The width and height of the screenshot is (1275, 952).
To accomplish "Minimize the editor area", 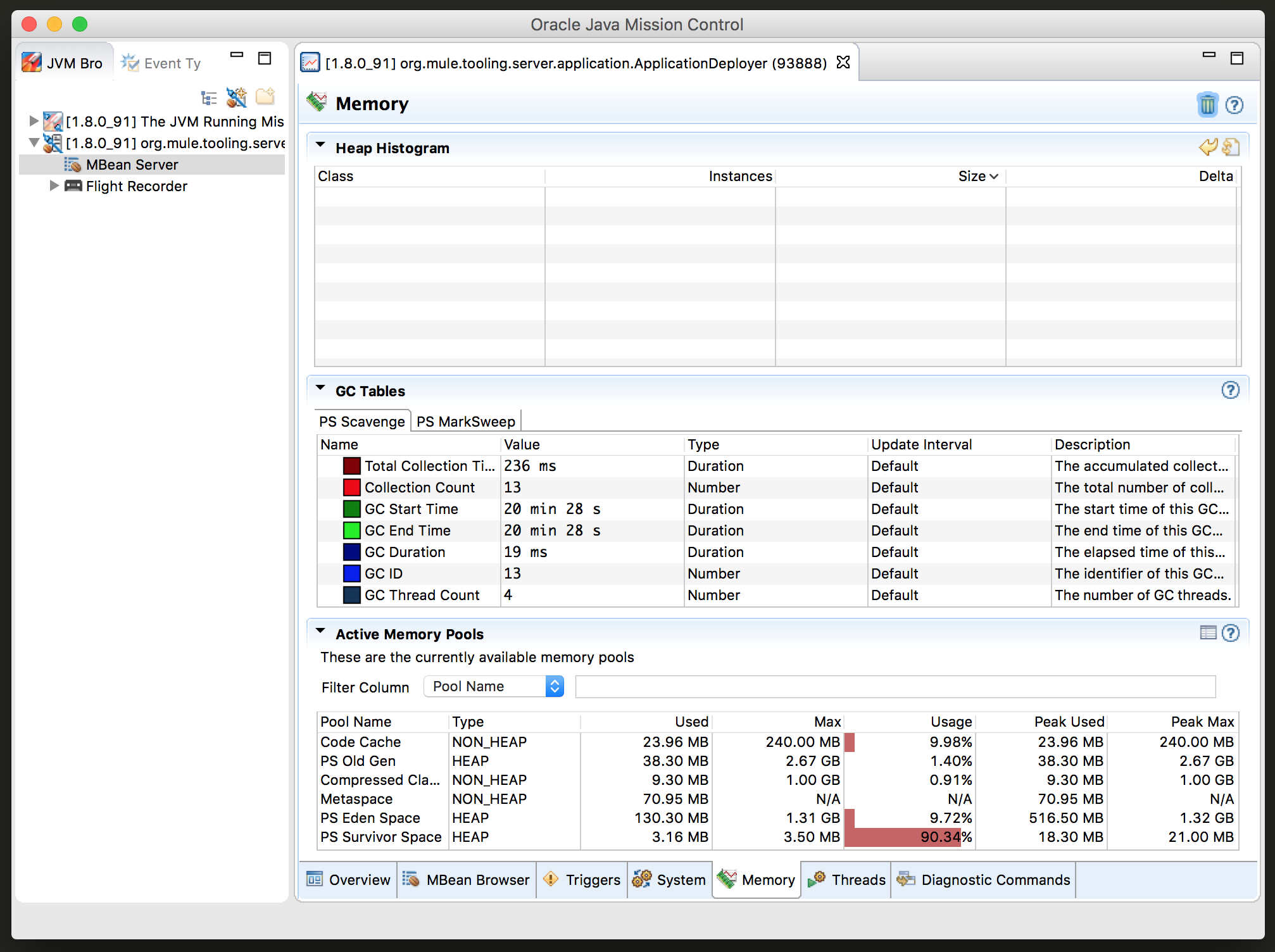I will [x=1209, y=55].
